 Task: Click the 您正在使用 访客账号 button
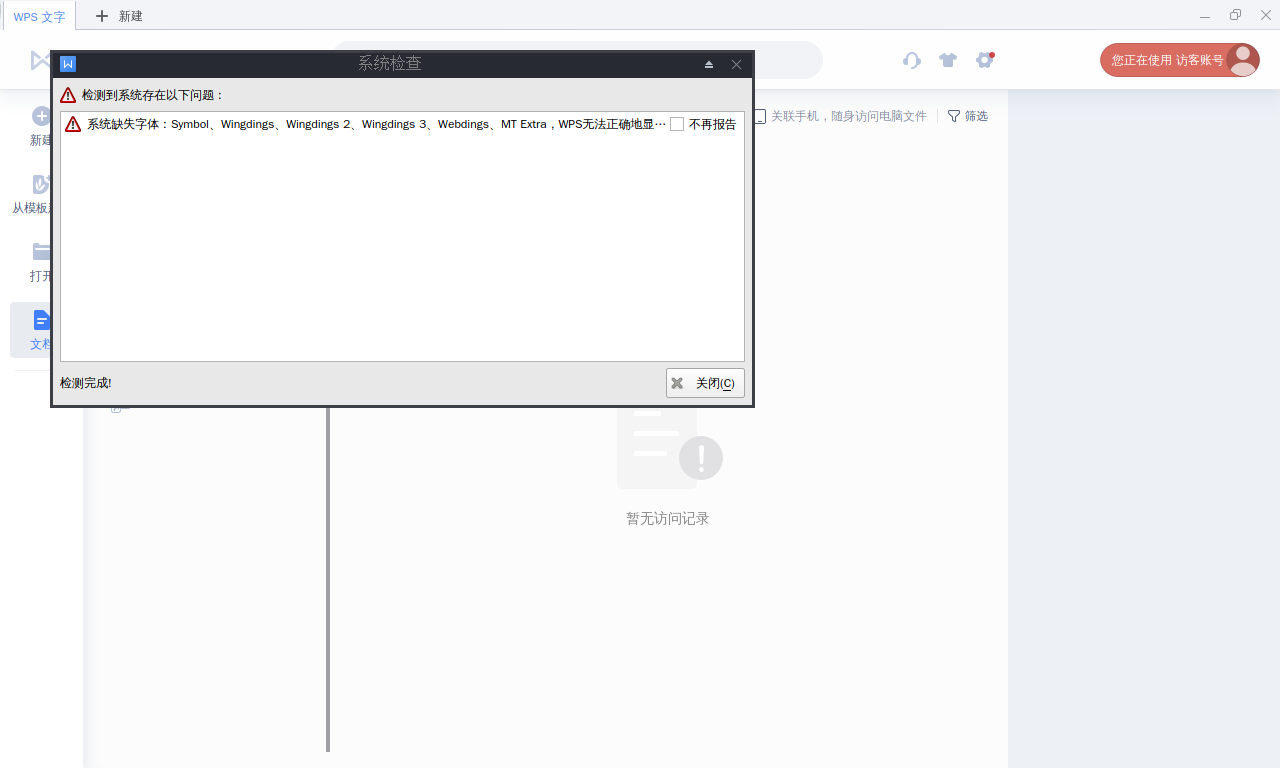(1179, 60)
